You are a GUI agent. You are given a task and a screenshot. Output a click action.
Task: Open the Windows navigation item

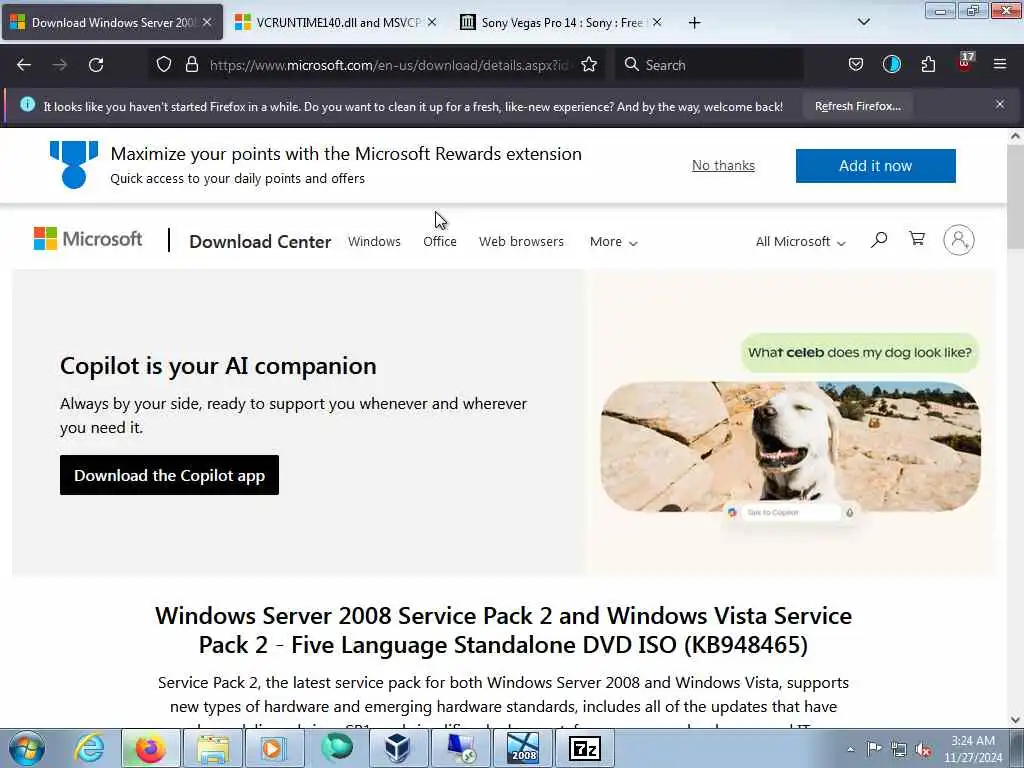[x=374, y=242]
